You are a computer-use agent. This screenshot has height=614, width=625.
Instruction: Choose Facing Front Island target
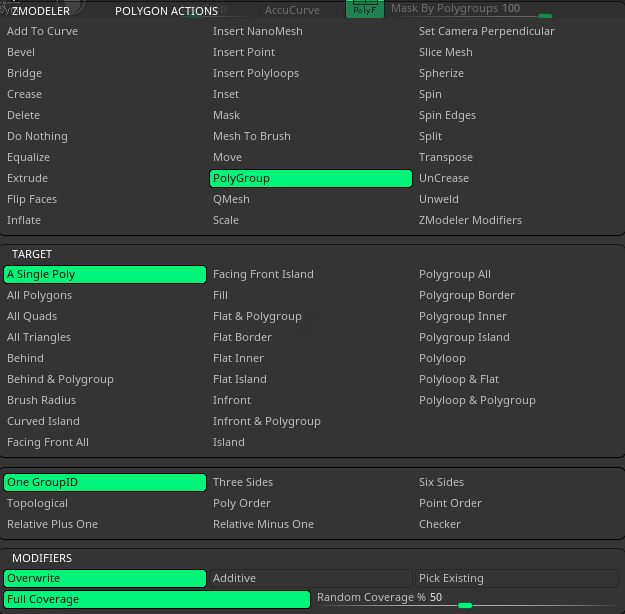[263, 274]
